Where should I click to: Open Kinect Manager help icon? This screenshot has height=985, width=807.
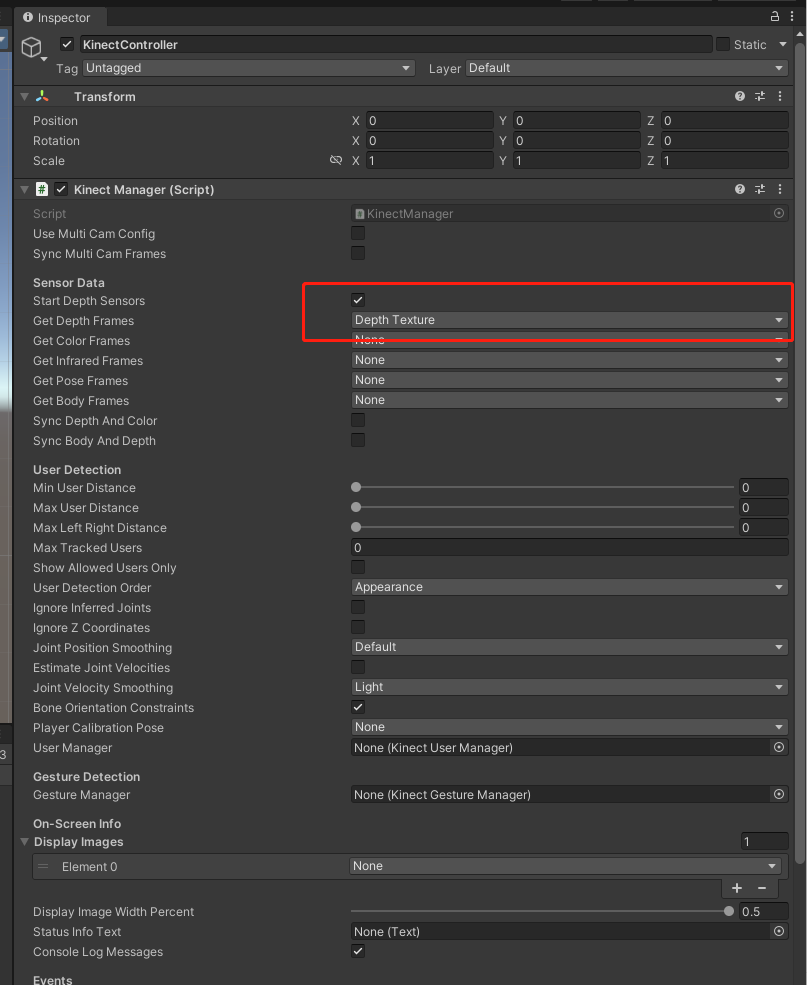(740, 189)
